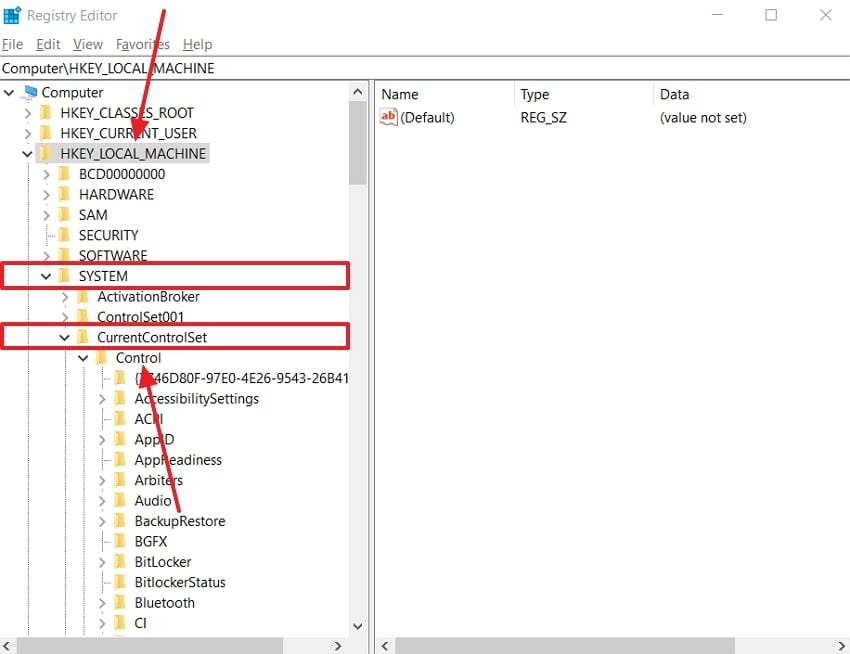Screen dimensions: 850x654
Task: Select the BitLocker subkey folder icon
Action: 118,561
